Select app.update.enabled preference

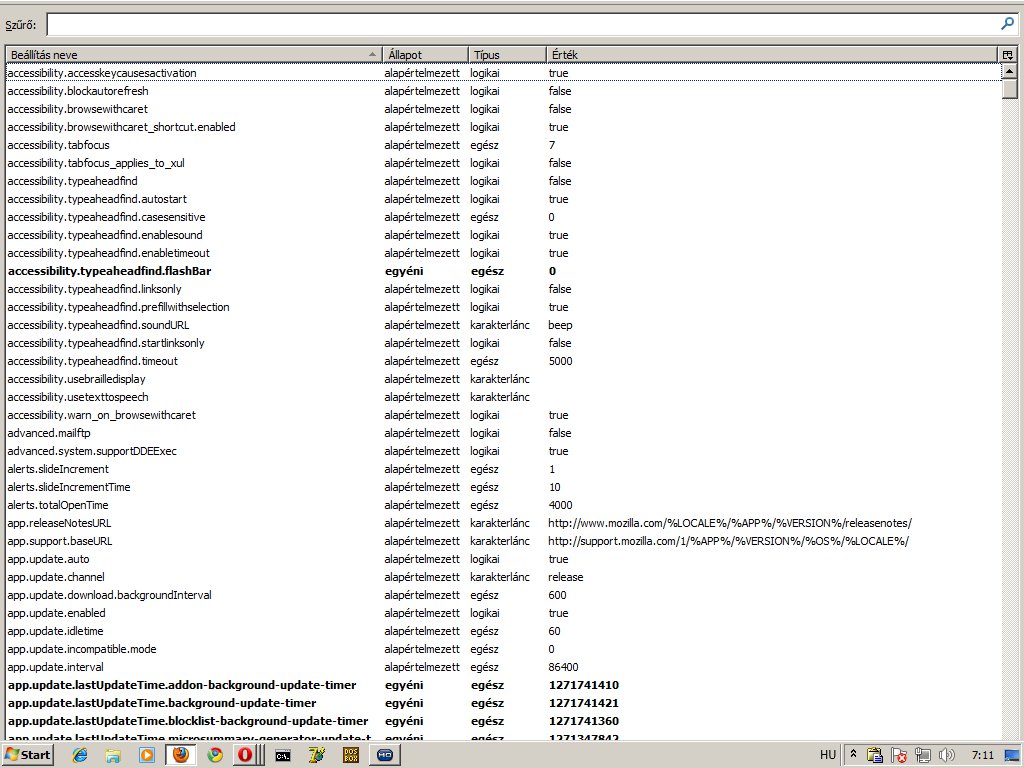503,613
